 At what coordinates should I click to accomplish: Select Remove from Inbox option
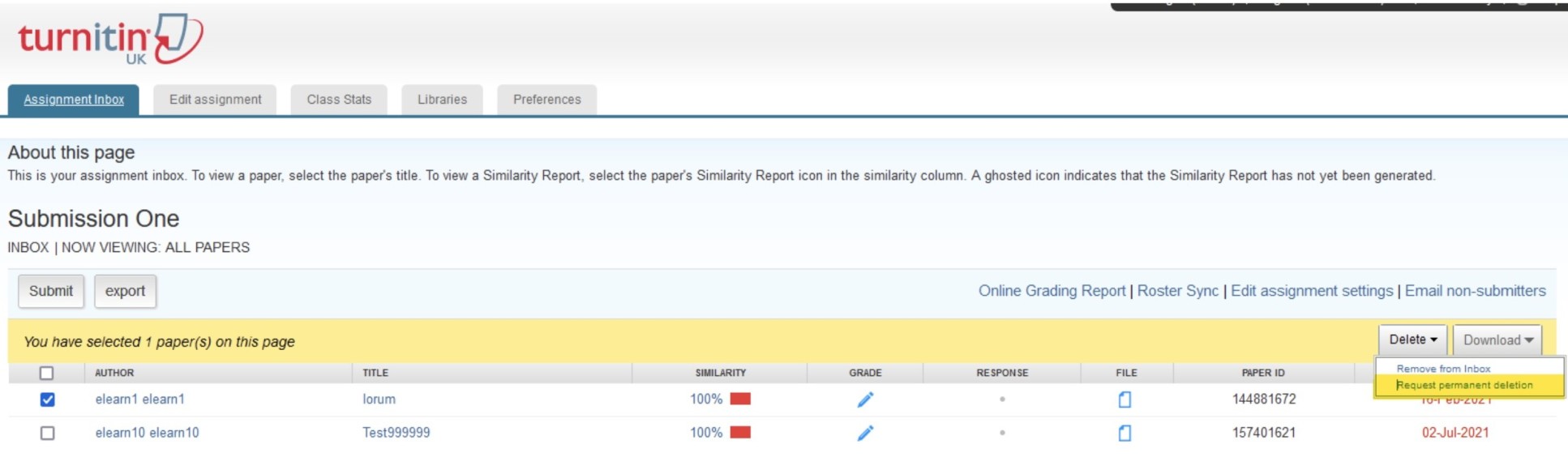[1443, 369]
